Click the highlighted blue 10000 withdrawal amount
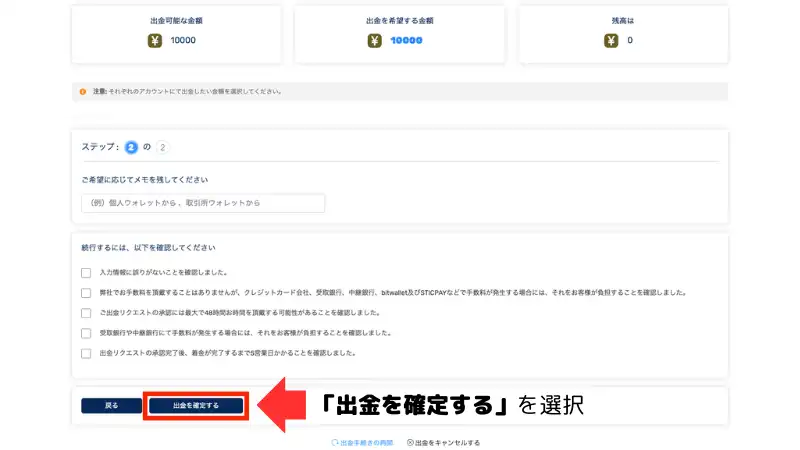Image resolution: width=800 pixels, height=450 pixels. [x=406, y=41]
